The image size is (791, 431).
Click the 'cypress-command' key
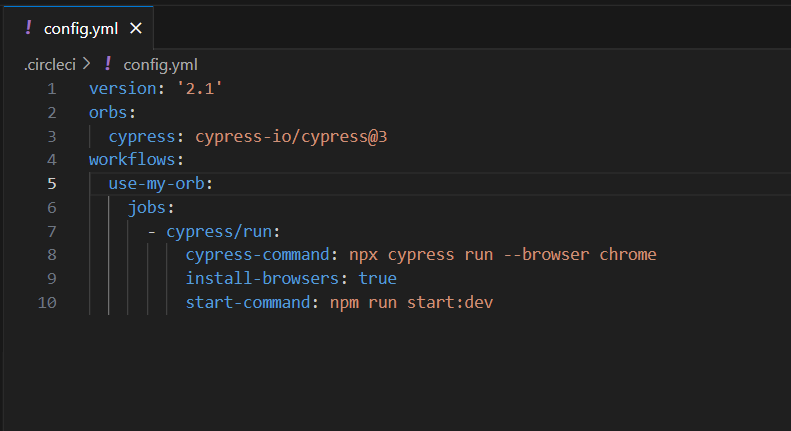tap(257, 255)
